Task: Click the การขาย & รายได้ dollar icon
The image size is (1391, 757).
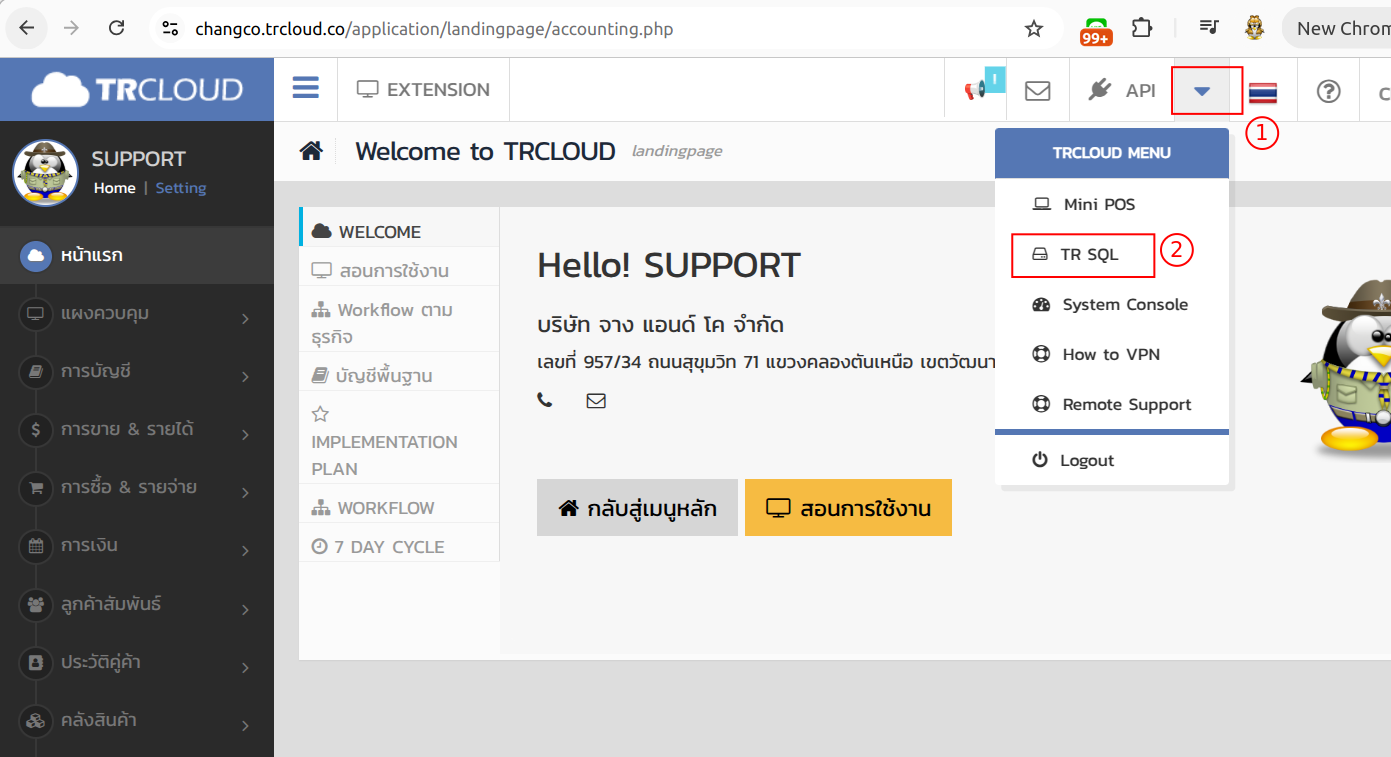Action: point(36,430)
